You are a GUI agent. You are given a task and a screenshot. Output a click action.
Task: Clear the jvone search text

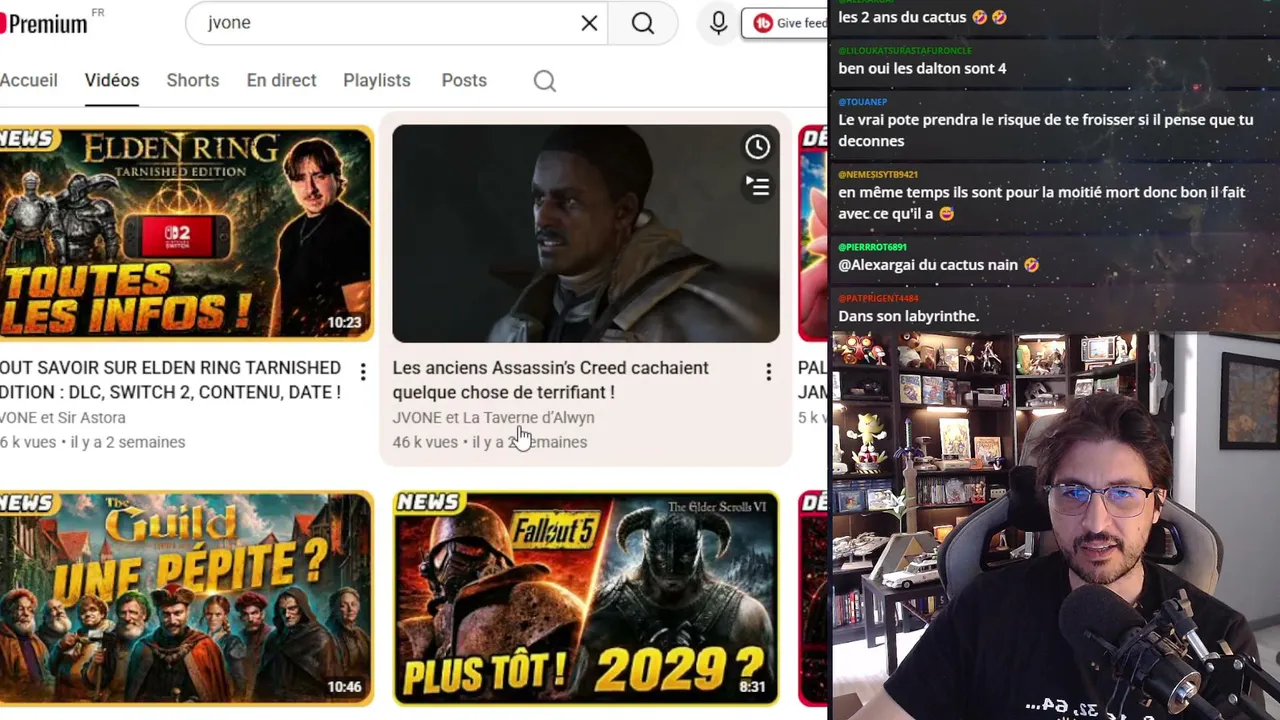point(589,23)
